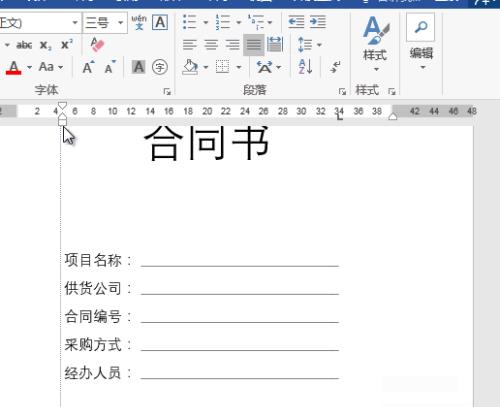Open the 编辑 editing menu
The height and width of the screenshot is (407, 500).
[421, 42]
